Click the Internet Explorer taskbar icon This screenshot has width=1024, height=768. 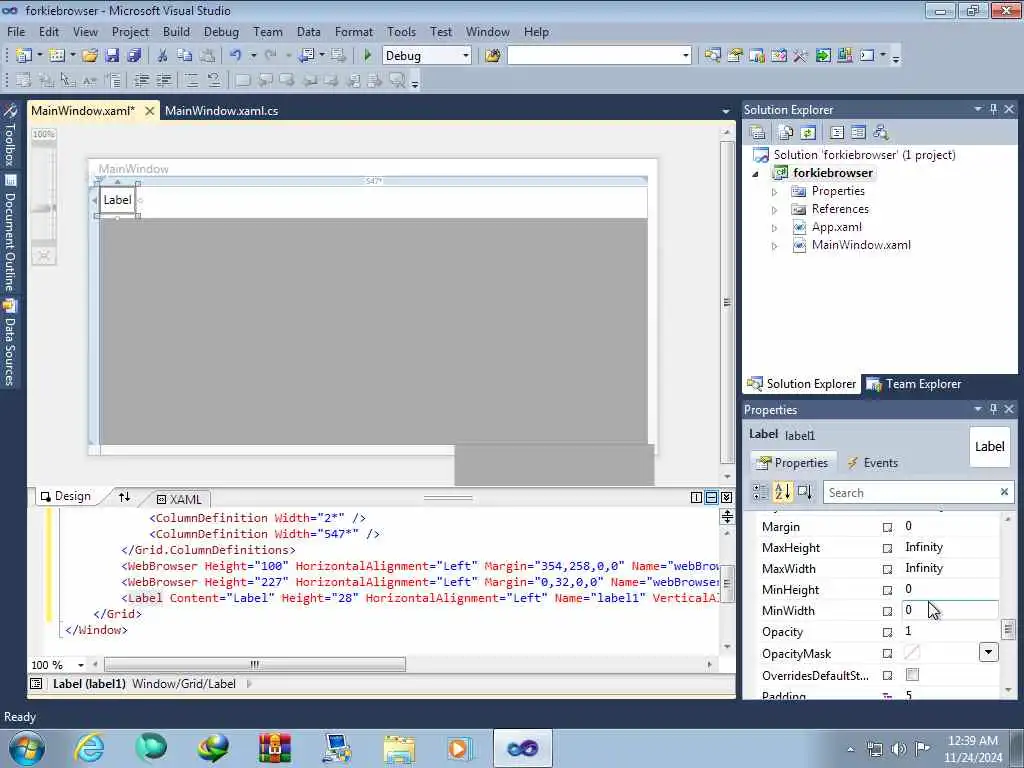point(89,748)
